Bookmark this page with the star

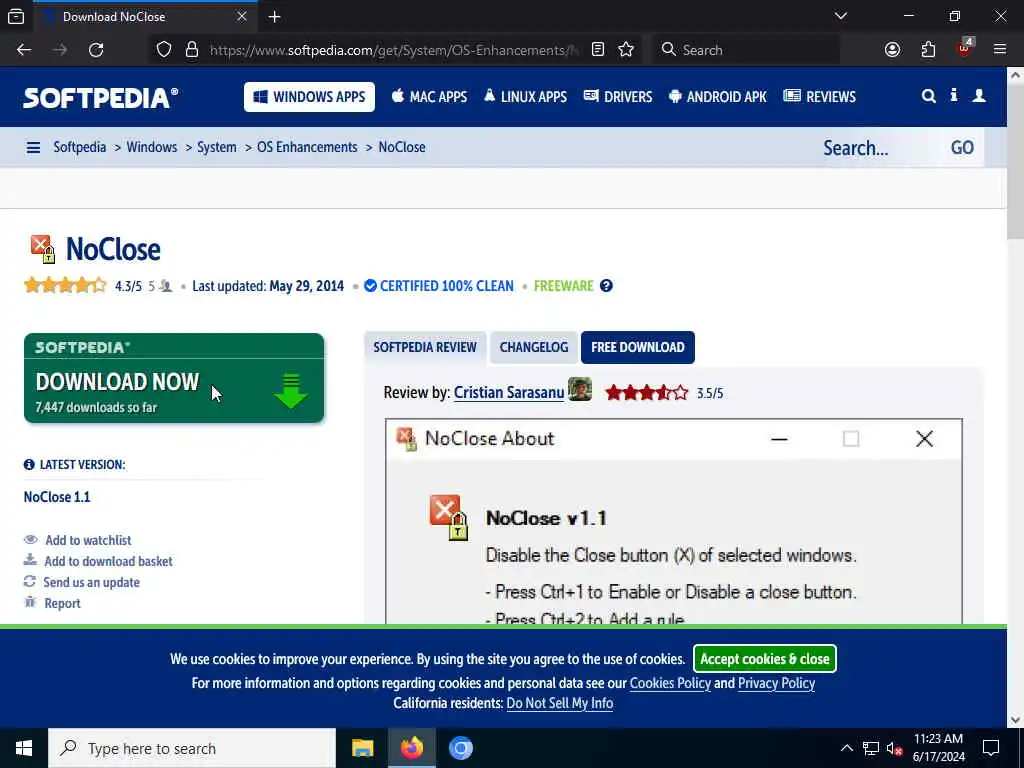tap(626, 50)
